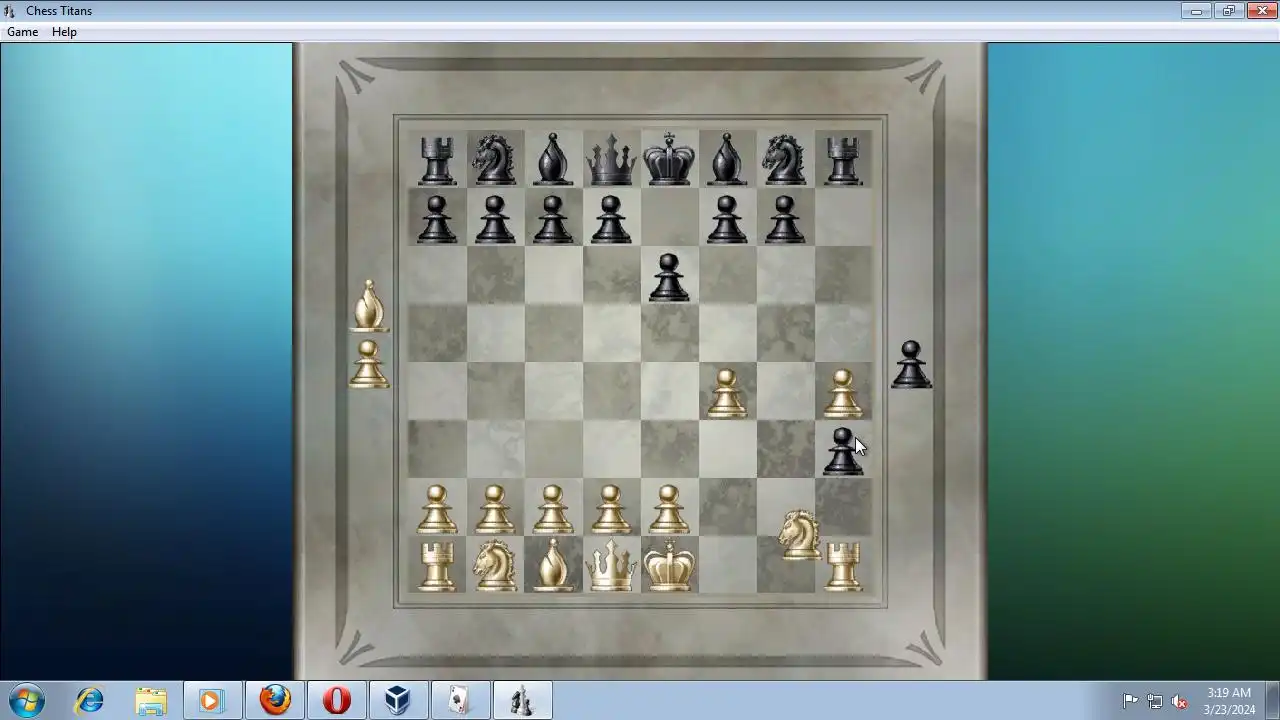Open Windows Explorer folder from the taskbar
Screen dimensions: 1280x720
click(151, 700)
